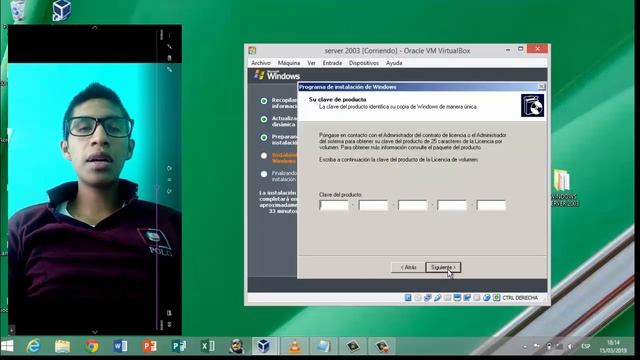
Task: Select the WINDOWS SERVER 2003 desktop folder
Action: pyautogui.click(x=564, y=188)
